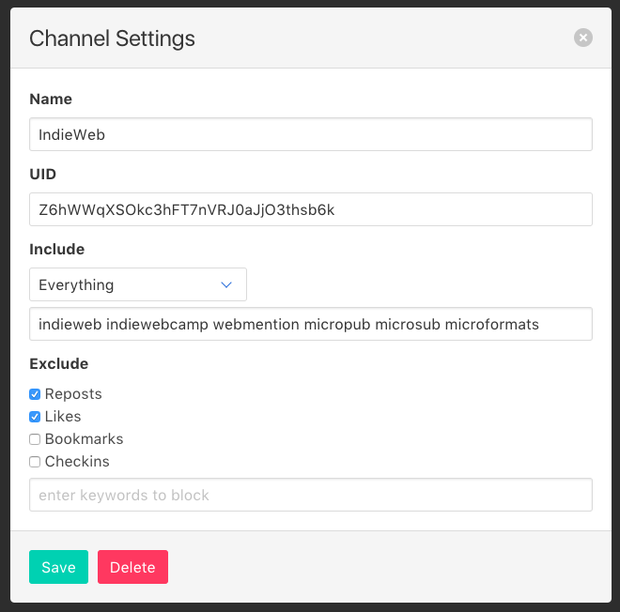Click the Likes label text
The image size is (620, 612).
[x=63, y=416]
